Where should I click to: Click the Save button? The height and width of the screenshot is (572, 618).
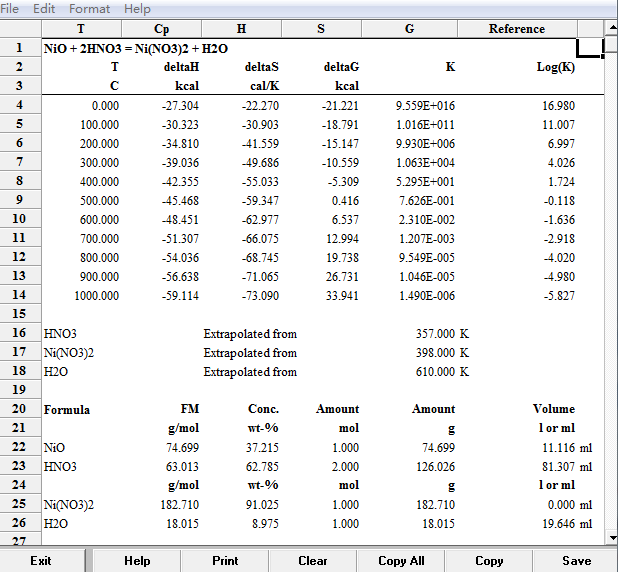click(576, 560)
